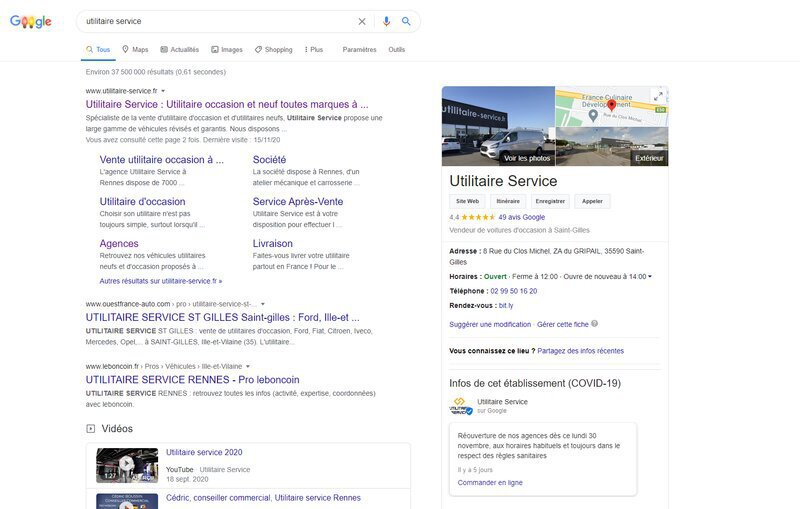Open Vente utilitaire occasion sitelink
The width and height of the screenshot is (800, 509).
pyautogui.click(x=162, y=160)
